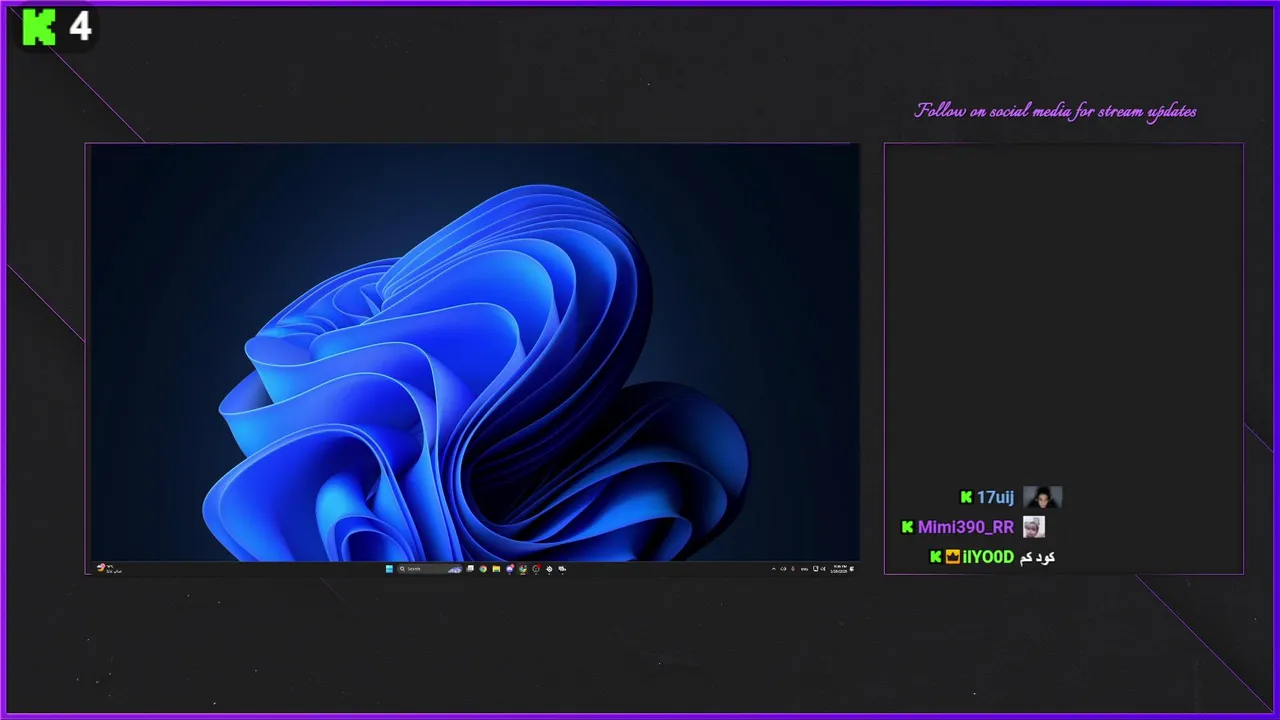This screenshot has width=1280, height=720.
Task: Click the Arabic chat message from ilYO0D
Action: click(x=1036, y=557)
